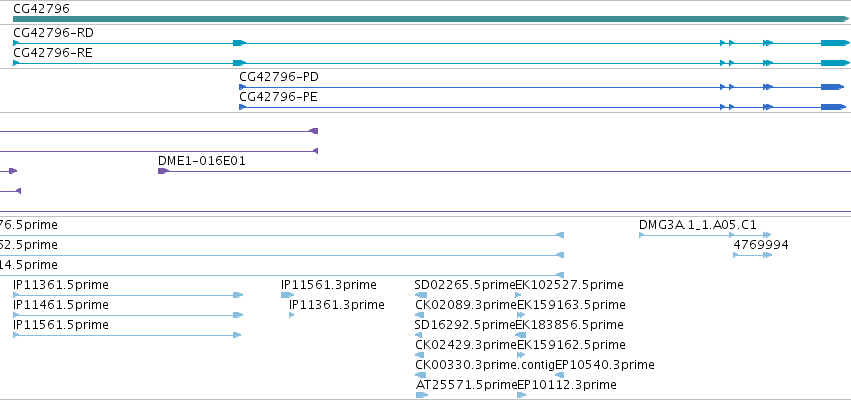851x400 pixels.
Task: Click the AT25571.5prime EST label
Action: pos(467,385)
